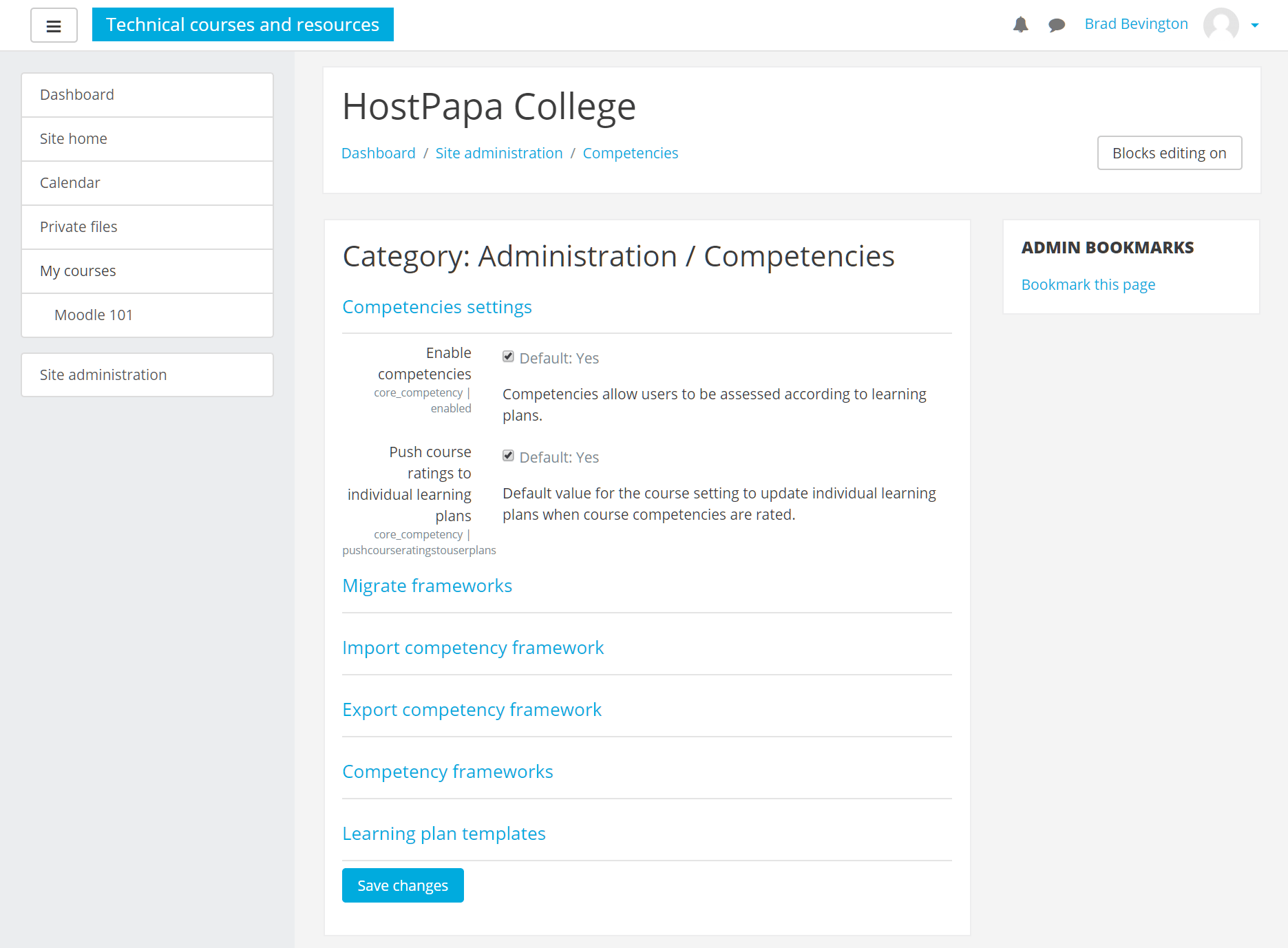This screenshot has width=1288, height=948.
Task: Click the Site administration breadcrumb link
Action: 499,153
